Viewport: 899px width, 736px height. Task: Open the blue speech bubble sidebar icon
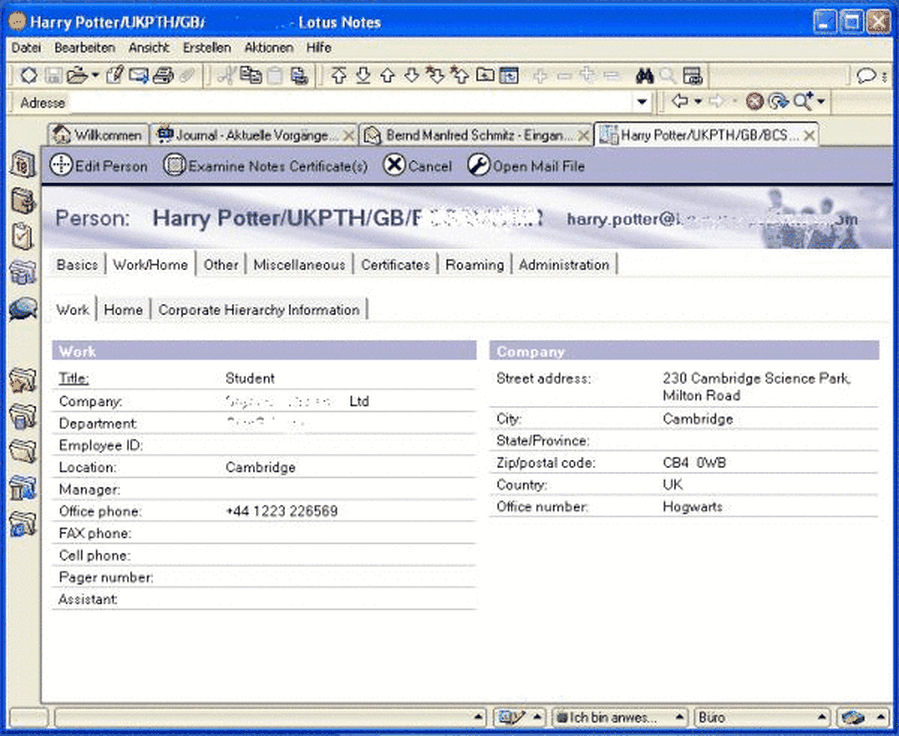[23, 309]
